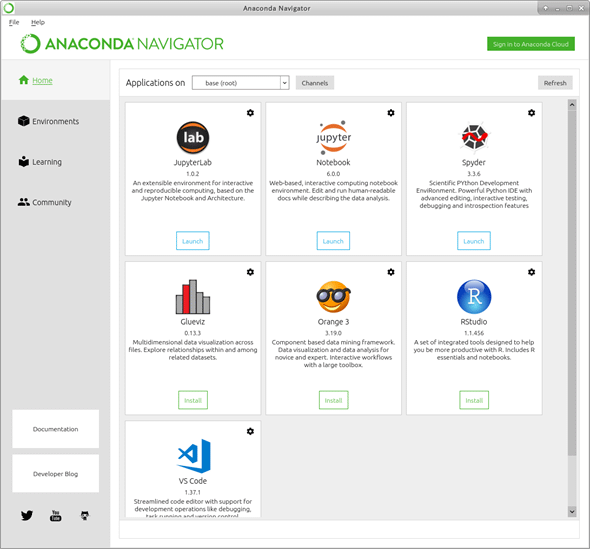Open the Documentation link
The height and width of the screenshot is (549, 590).
pyautogui.click(x=55, y=429)
